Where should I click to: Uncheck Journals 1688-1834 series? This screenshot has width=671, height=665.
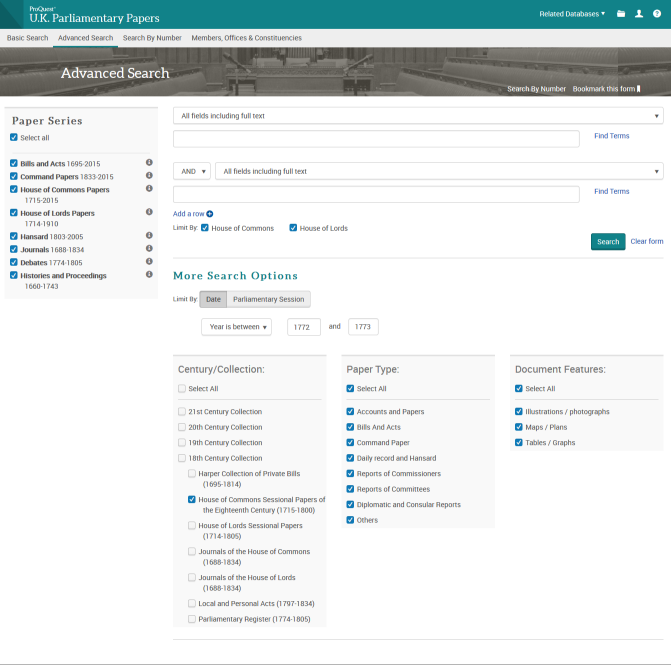click(x=14, y=249)
